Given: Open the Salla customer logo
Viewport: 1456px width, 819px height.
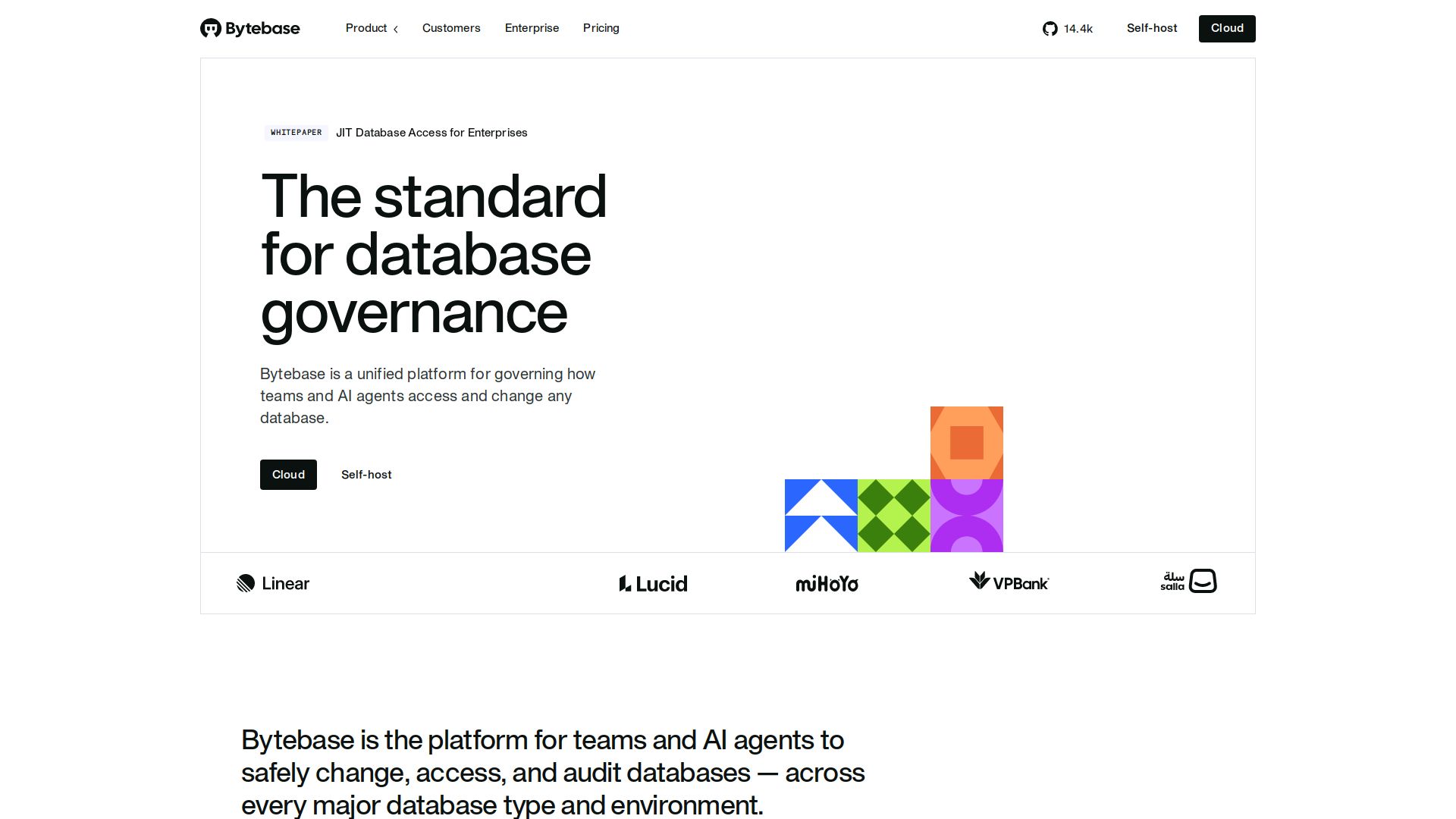Looking at the screenshot, I should [x=1188, y=581].
